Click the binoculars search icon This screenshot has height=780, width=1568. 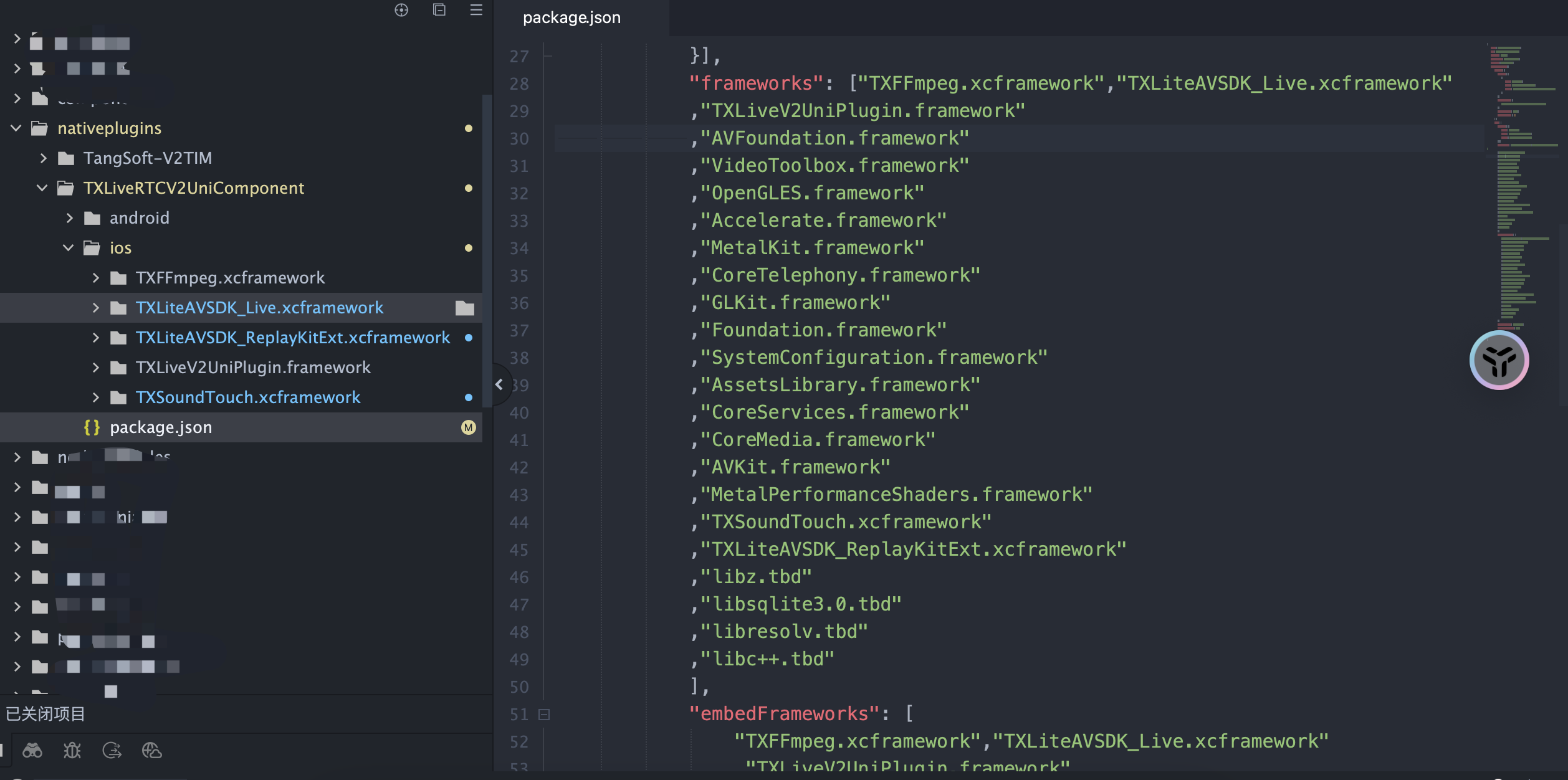coord(32,751)
